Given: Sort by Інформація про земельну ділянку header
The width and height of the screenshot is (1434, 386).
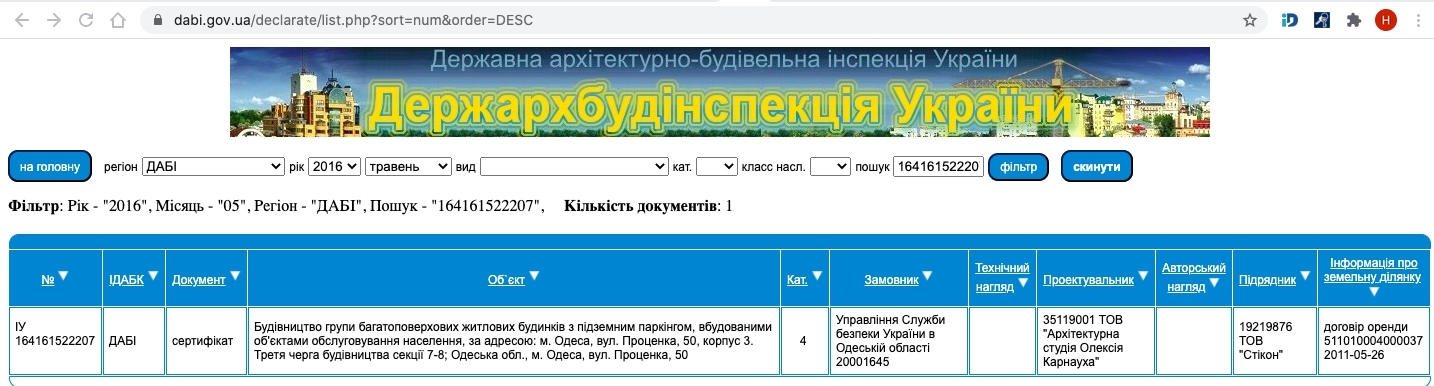Looking at the screenshot, I should click(1374, 270).
